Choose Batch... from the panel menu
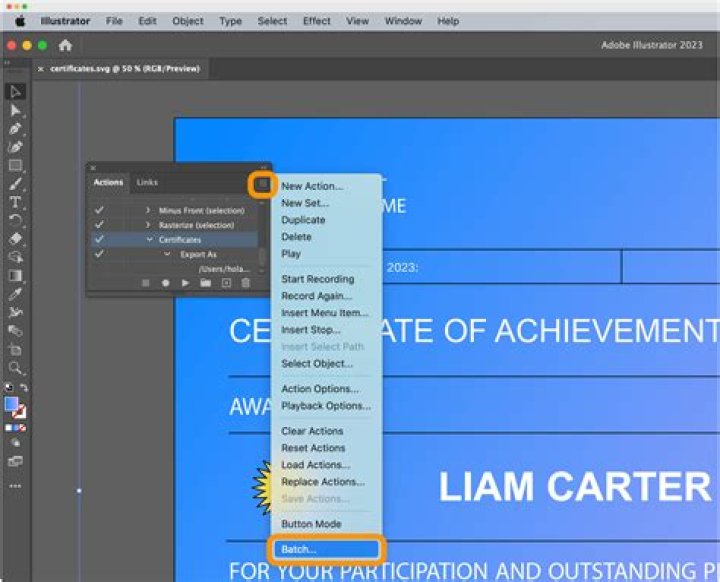720x582 pixels. tap(298, 549)
